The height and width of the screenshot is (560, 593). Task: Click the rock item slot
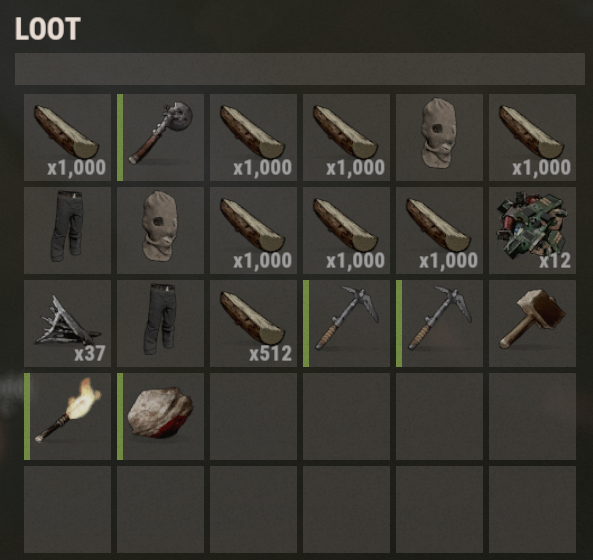[160, 416]
